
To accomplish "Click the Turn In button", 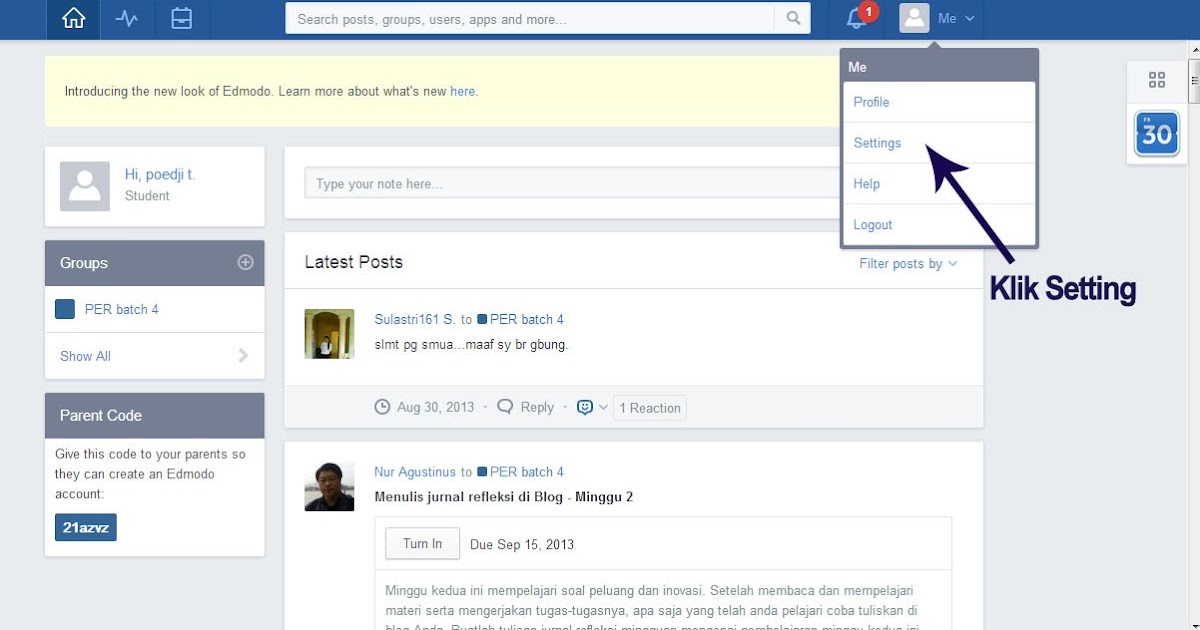I will (x=423, y=544).
